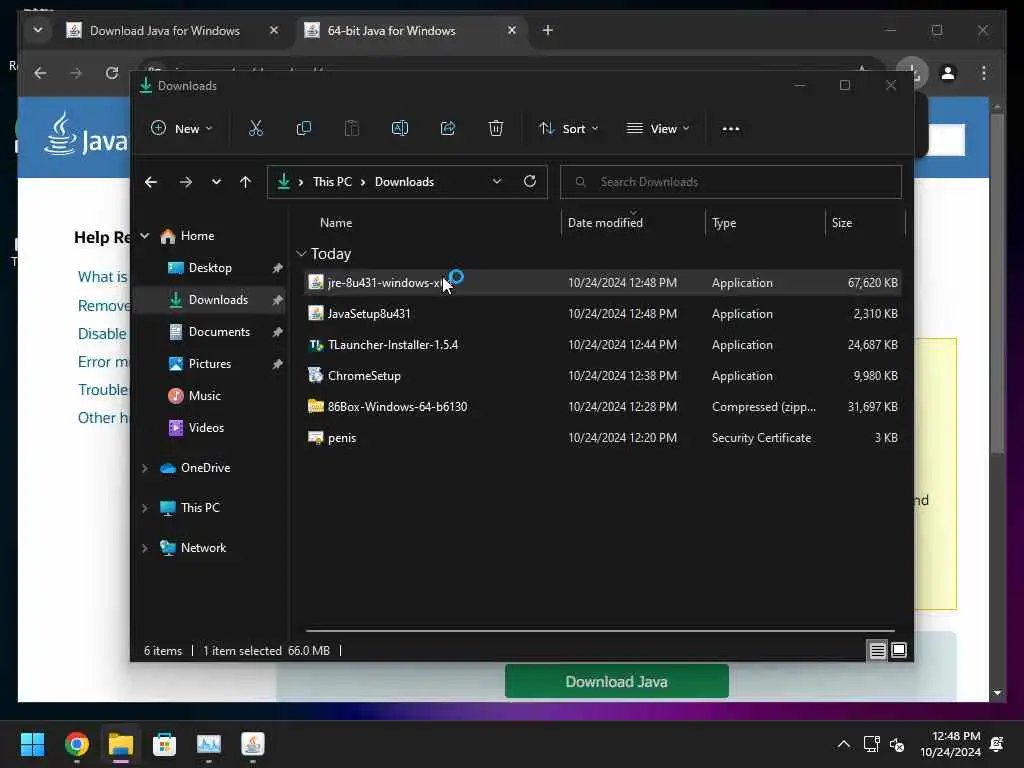Select the TLauncher-Installer-1.5.4 file
Image resolution: width=1024 pixels, height=768 pixels.
coord(602,345)
